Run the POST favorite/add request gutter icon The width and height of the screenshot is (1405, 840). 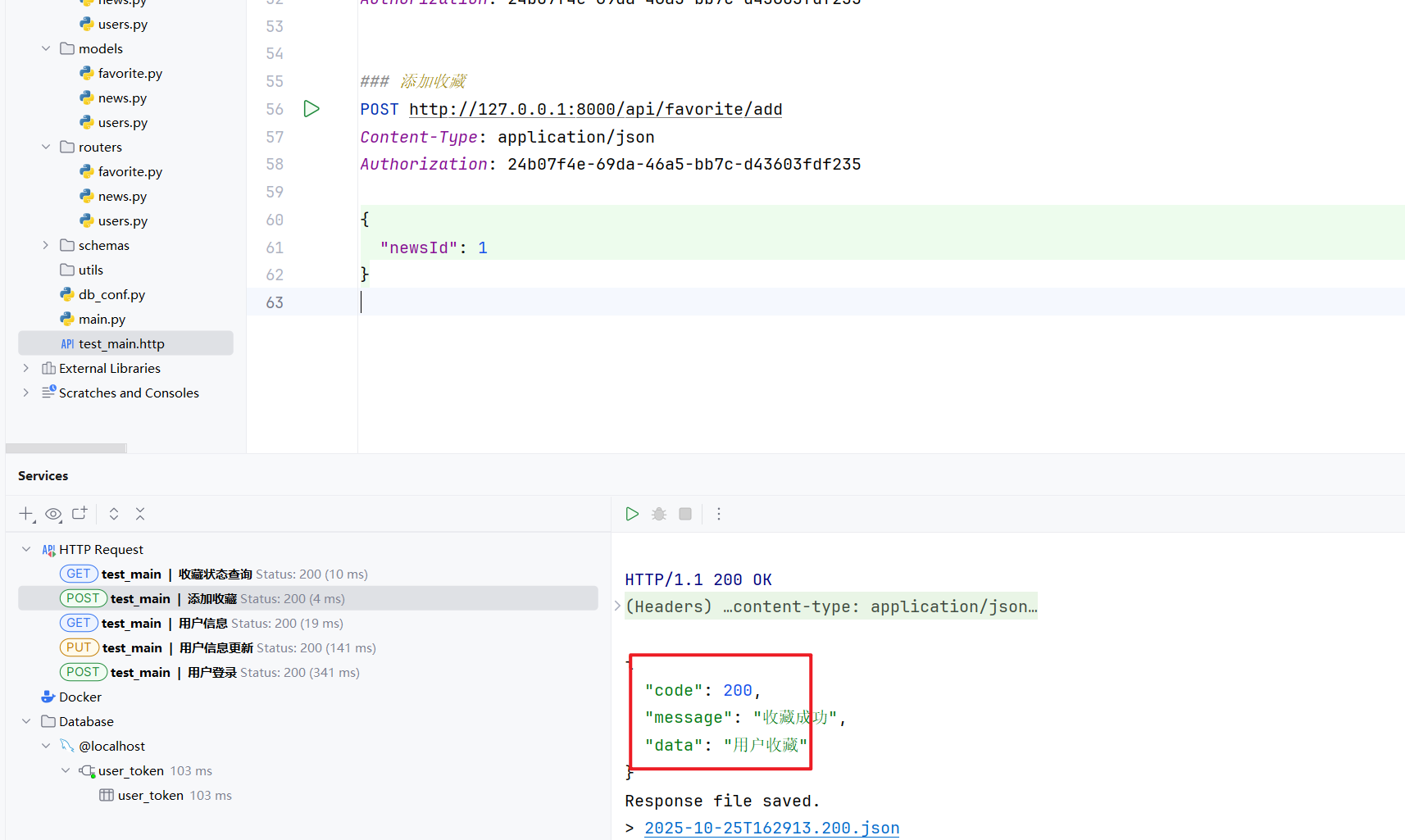point(311,109)
